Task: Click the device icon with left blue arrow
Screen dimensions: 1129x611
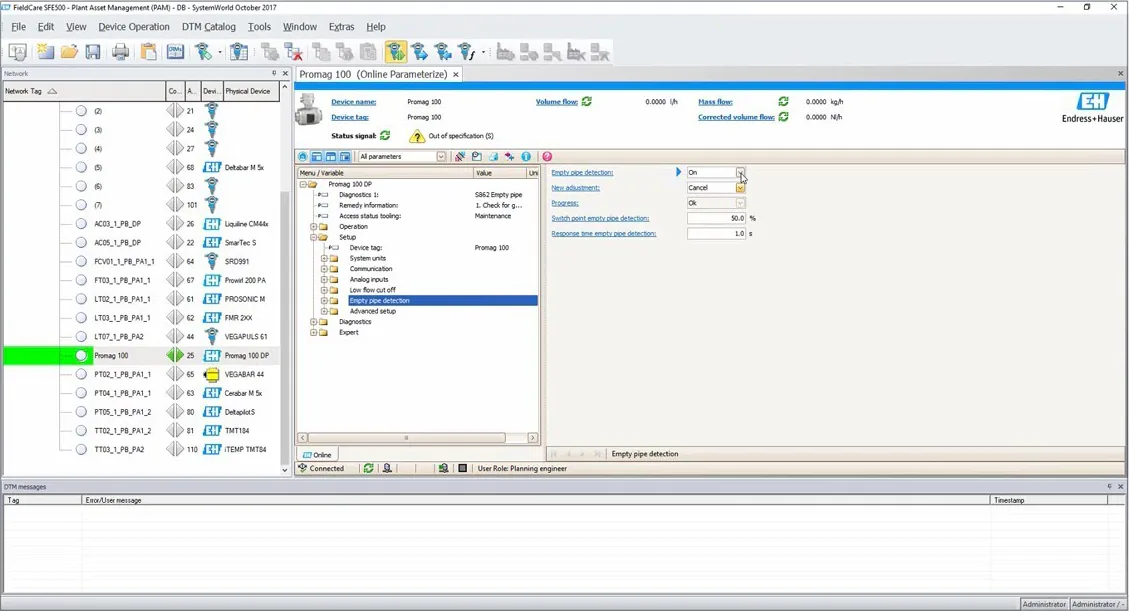Action: (443, 52)
